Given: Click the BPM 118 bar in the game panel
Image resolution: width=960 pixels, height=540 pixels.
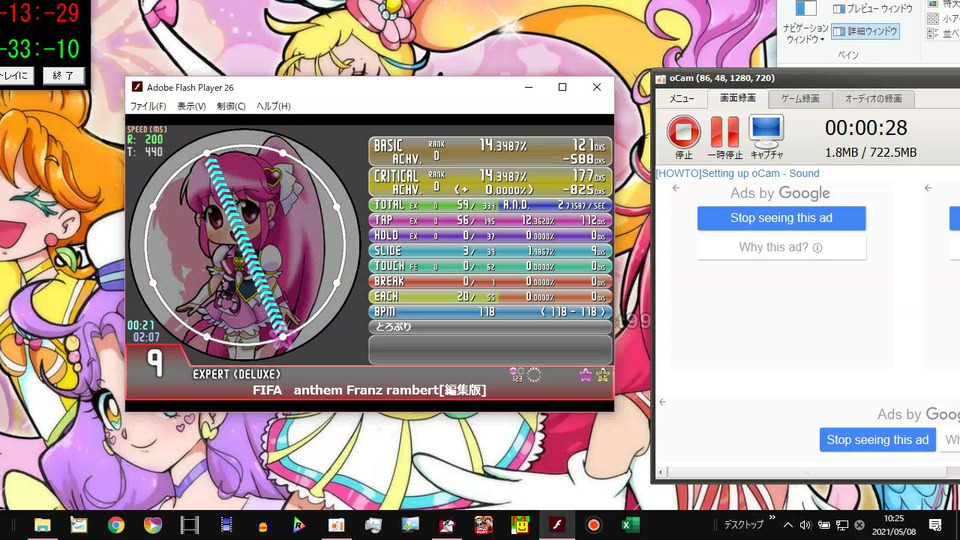Looking at the screenshot, I should pos(490,312).
